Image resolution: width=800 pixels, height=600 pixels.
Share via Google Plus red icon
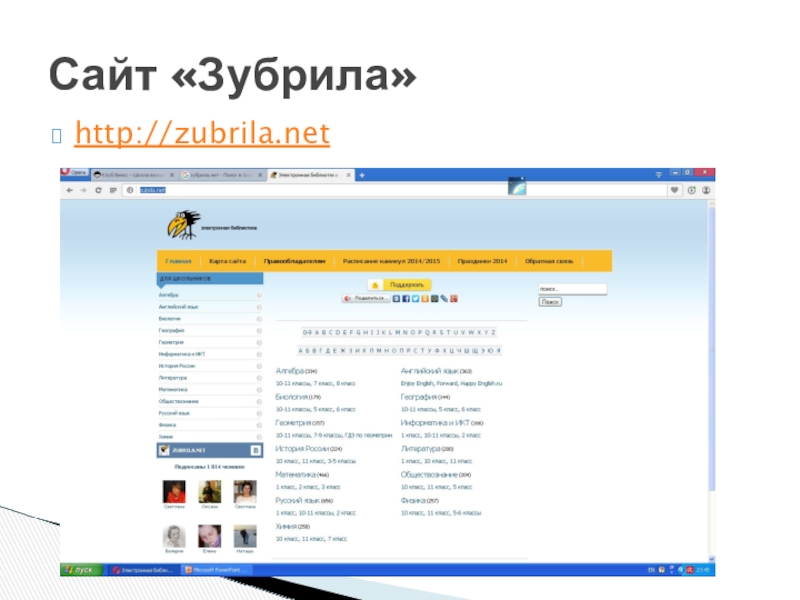(454, 298)
